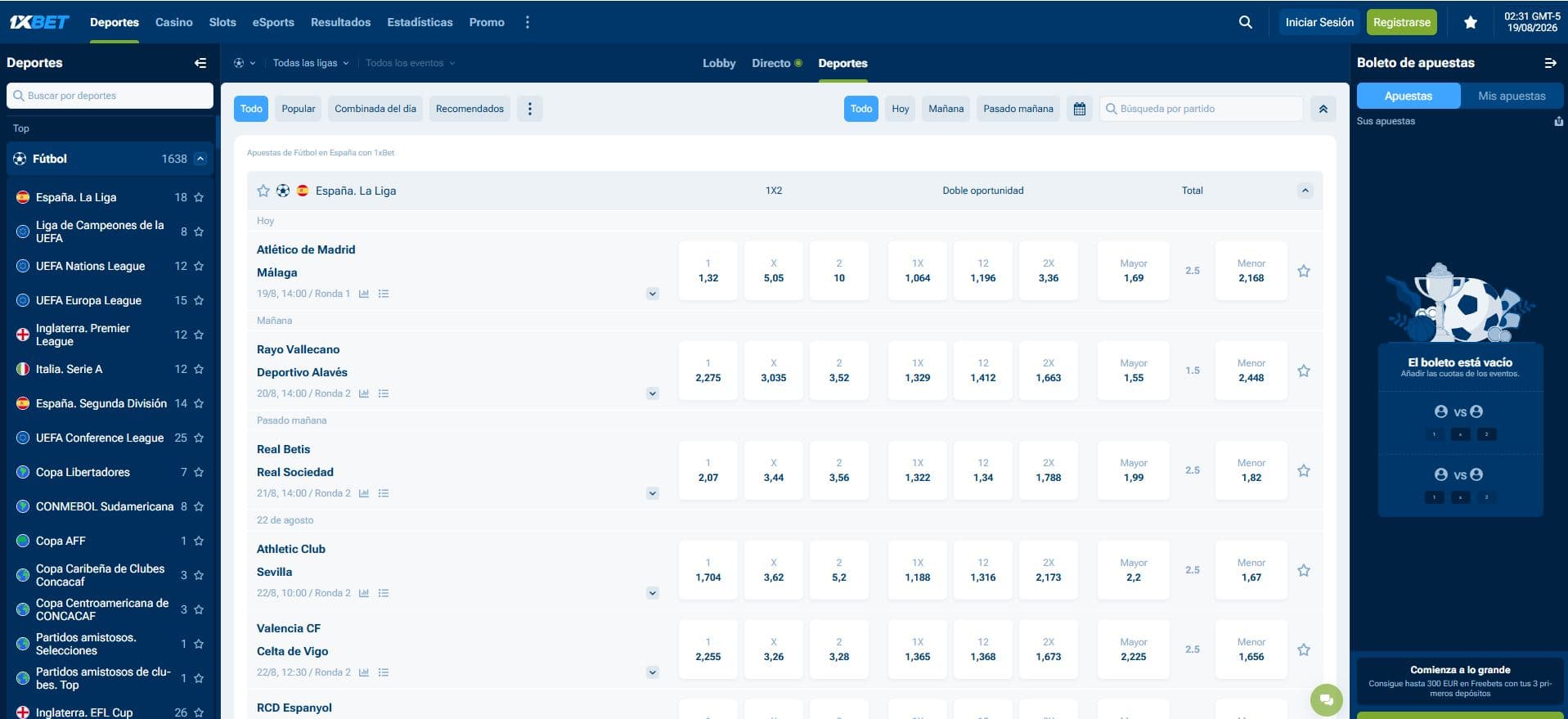Switch to the Mis apuestas tab
This screenshot has width=1568, height=719.
[1512, 96]
